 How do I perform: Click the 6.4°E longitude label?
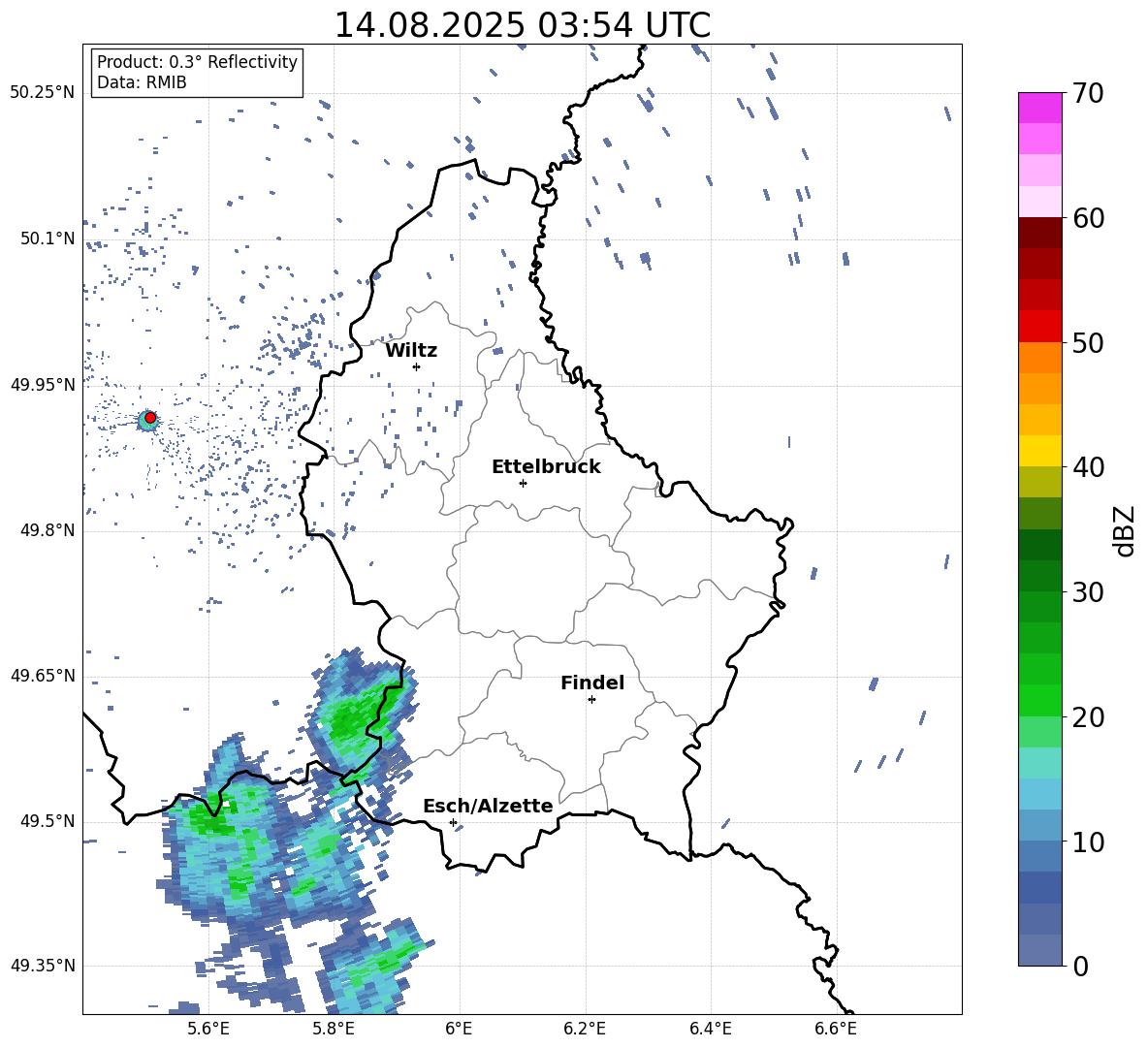point(711,1029)
